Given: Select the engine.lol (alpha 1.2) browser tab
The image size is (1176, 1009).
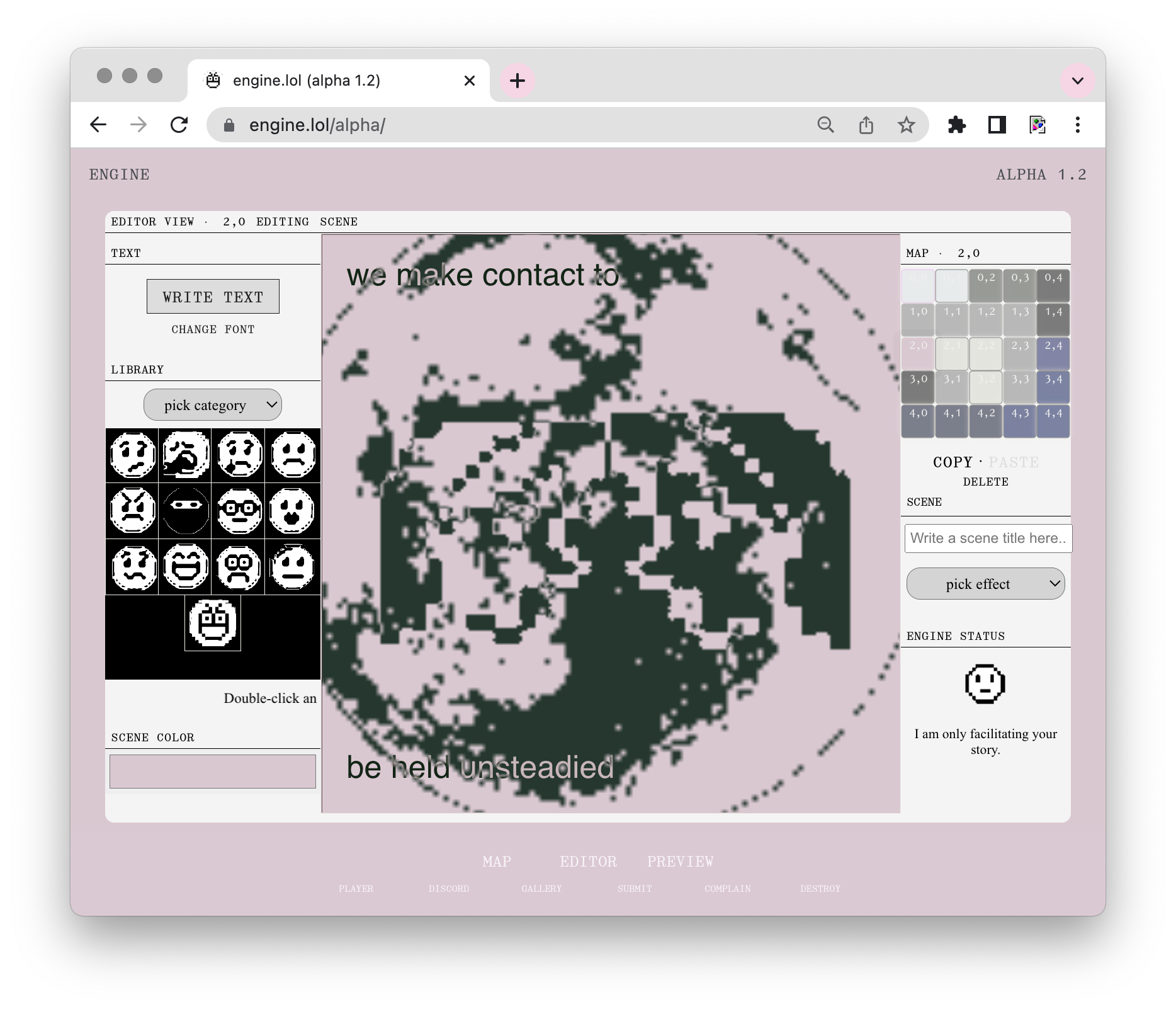Looking at the screenshot, I should point(338,81).
